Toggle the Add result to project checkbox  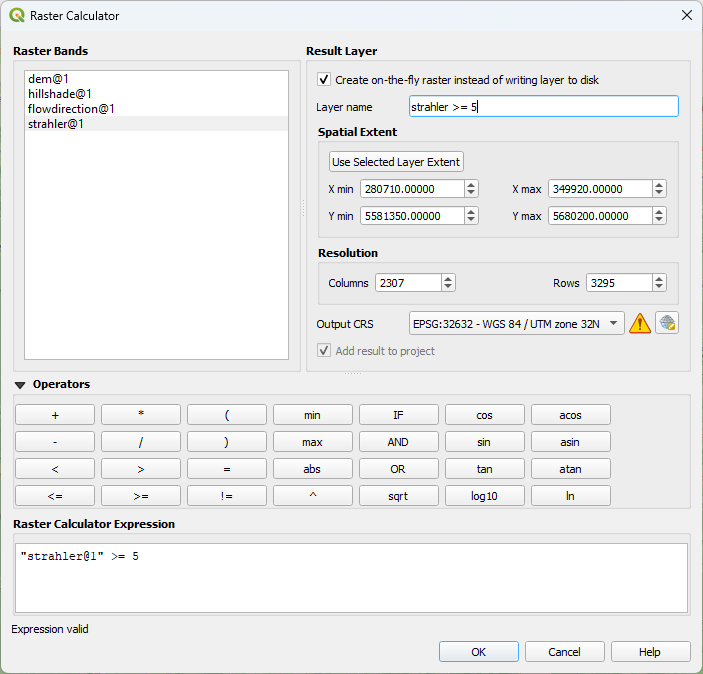pyautogui.click(x=324, y=350)
